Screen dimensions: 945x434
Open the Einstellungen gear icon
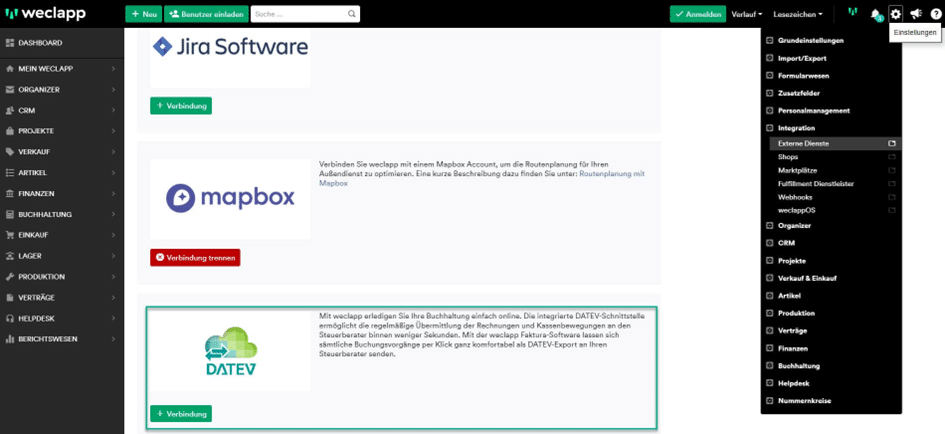(896, 14)
